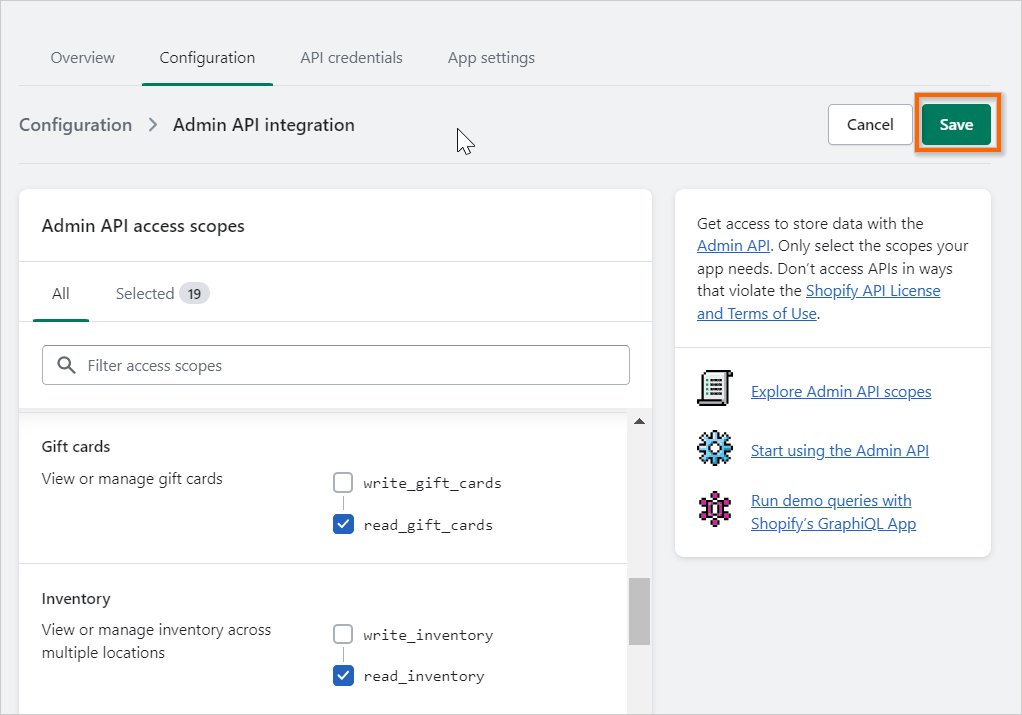The width and height of the screenshot is (1022, 715).
Task: Uncheck the read_gift_cards scope
Action: tap(343, 524)
